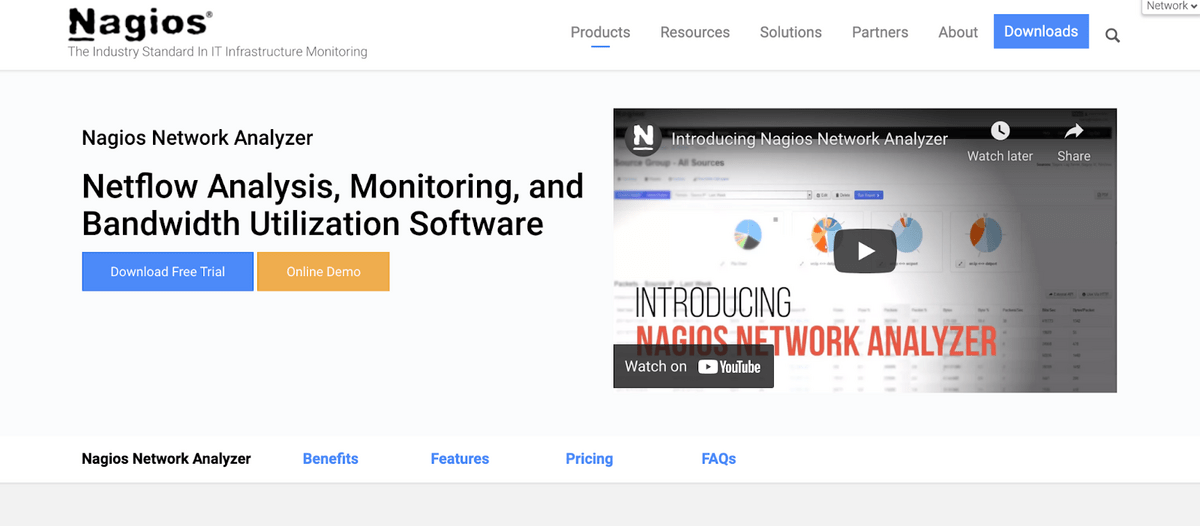Jump to the Pricing section

589,459
